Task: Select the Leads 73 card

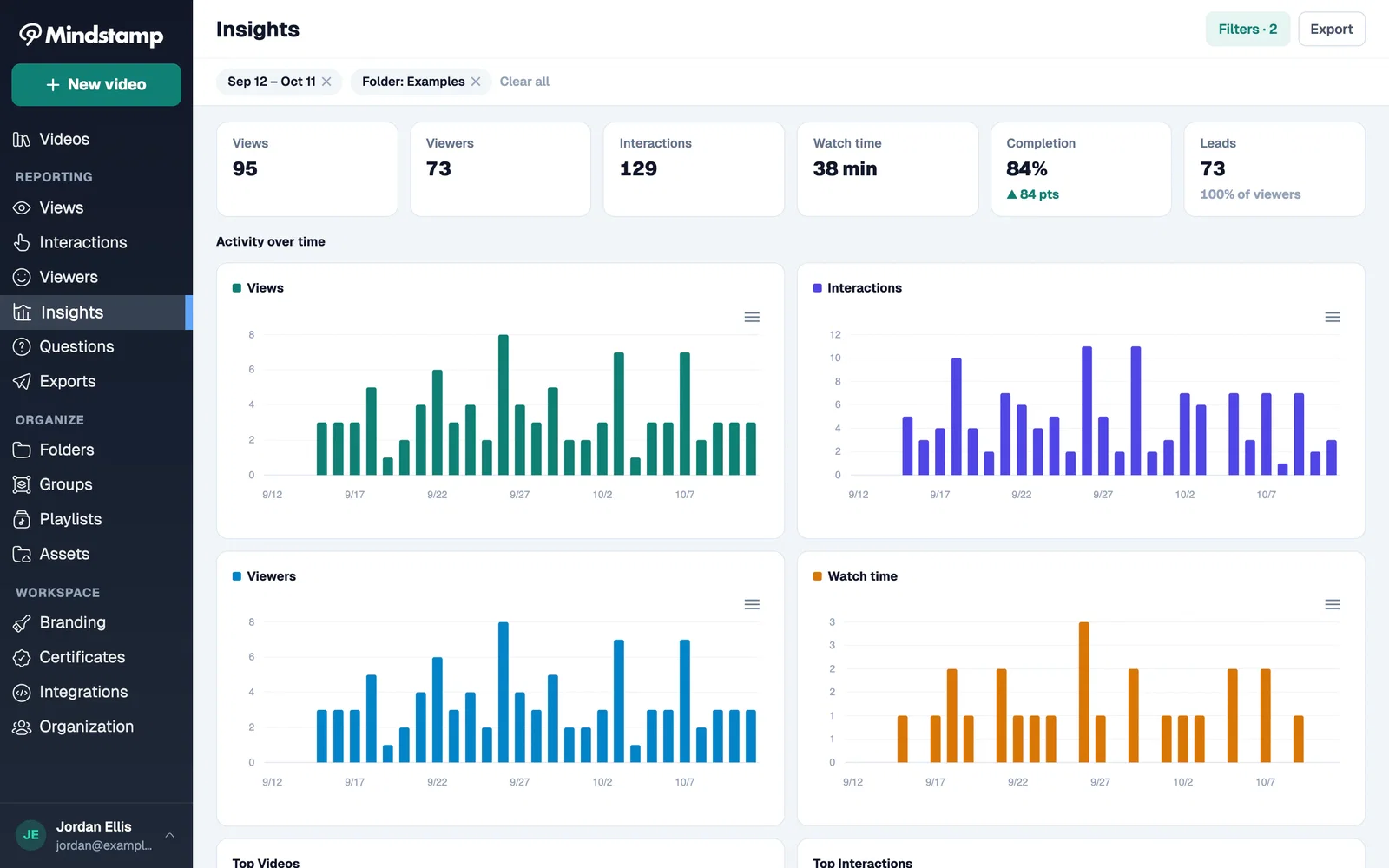Action: [1274, 169]
